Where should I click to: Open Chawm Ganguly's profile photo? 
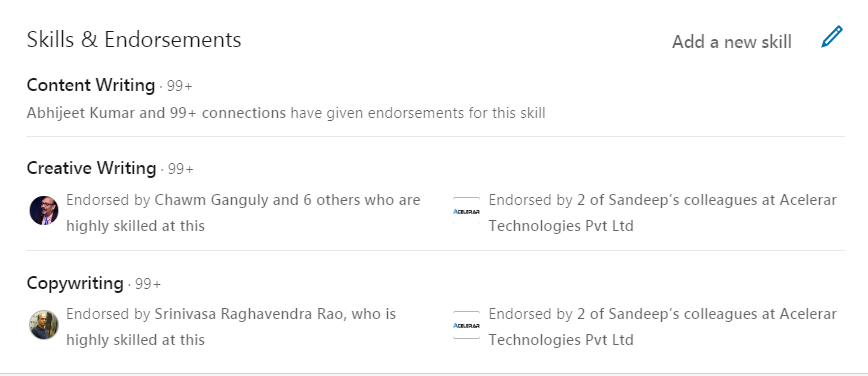[x=44, y=210]
